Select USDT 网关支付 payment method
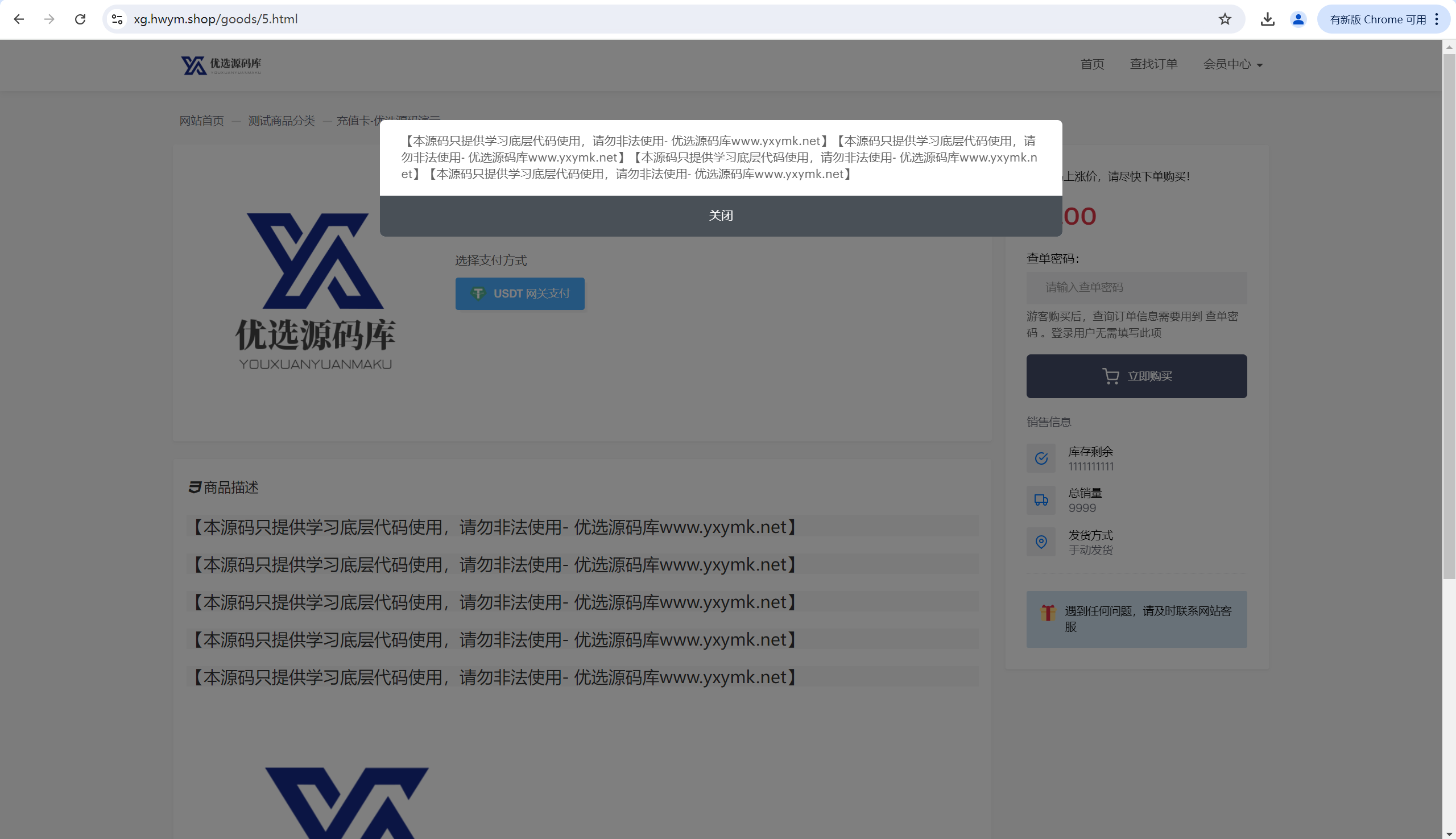This screenshot has height=839, width=1456. click(x=520, y=294)
